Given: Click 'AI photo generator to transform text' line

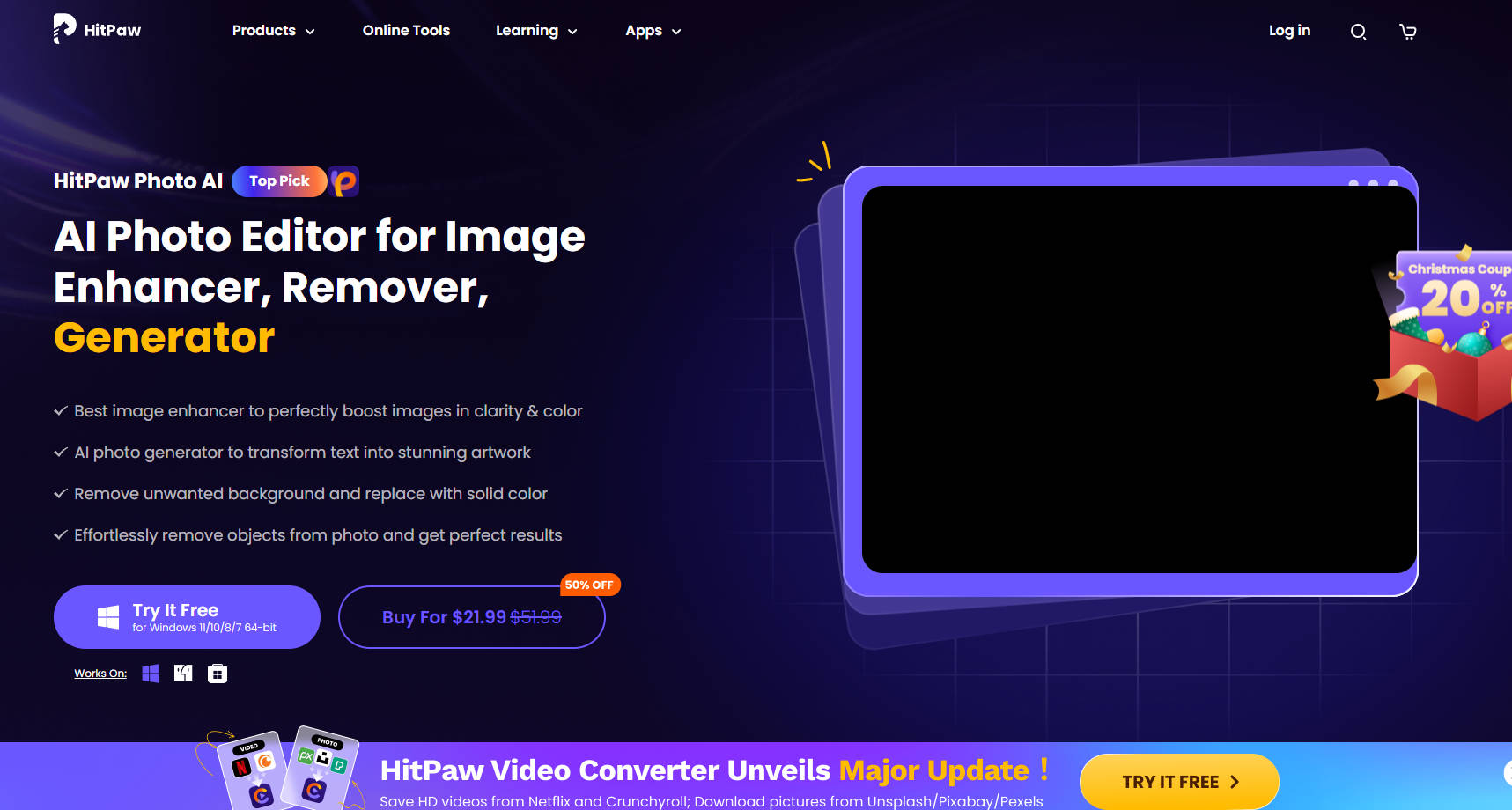Looking at the screenshot, I should 302,453.
